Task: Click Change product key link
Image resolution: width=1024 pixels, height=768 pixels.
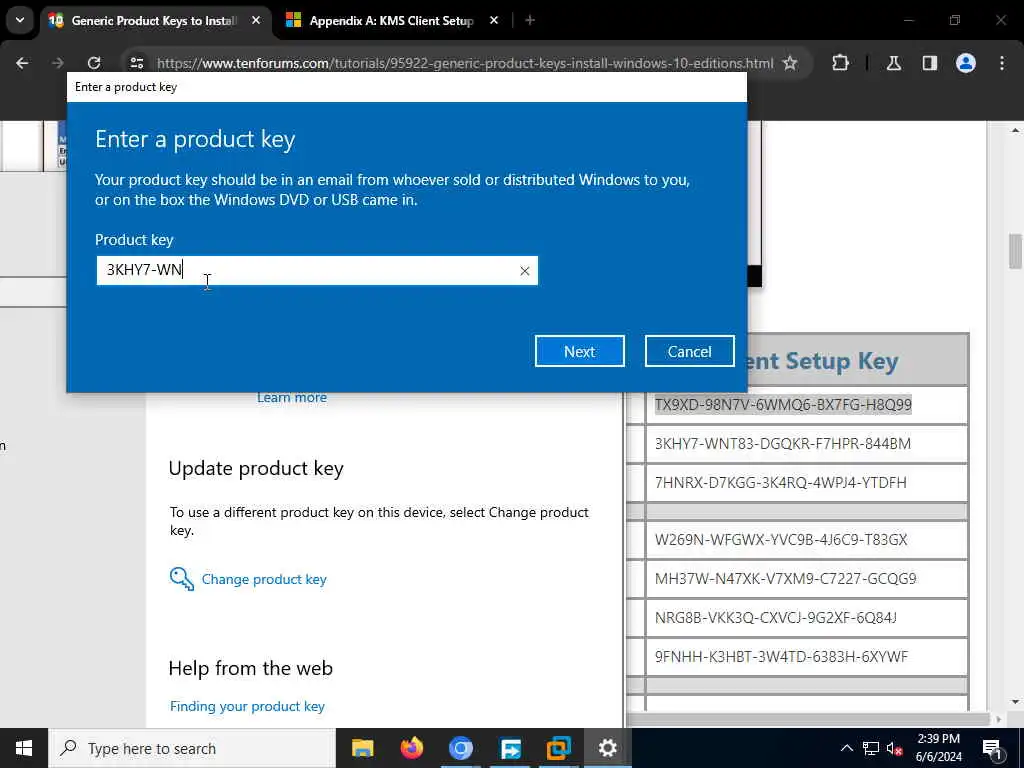Action: pos(264,579)
